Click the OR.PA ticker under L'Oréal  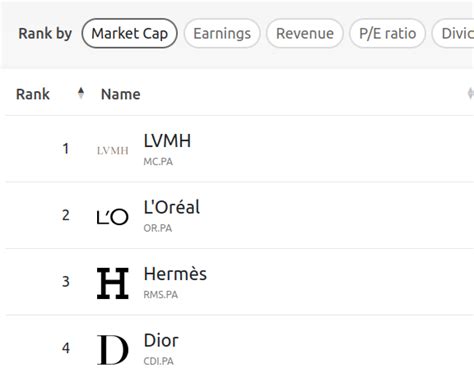158,228
